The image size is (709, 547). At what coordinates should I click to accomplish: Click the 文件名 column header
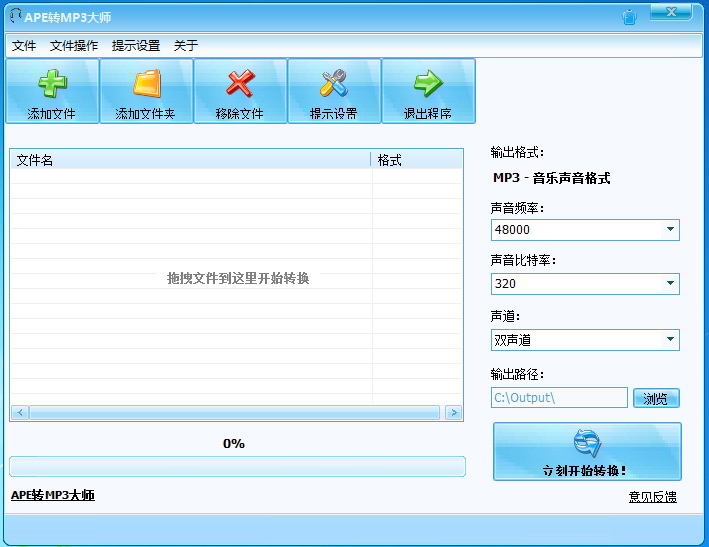click(x=190, y=160)
